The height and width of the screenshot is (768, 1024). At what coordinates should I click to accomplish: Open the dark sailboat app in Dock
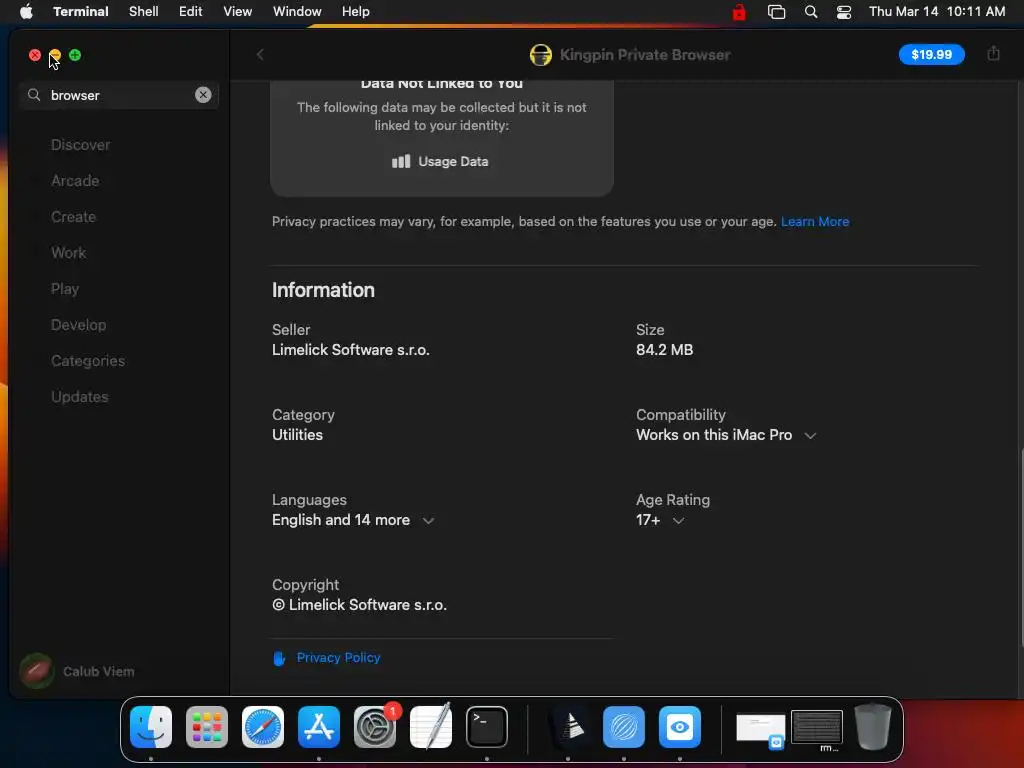568,727
